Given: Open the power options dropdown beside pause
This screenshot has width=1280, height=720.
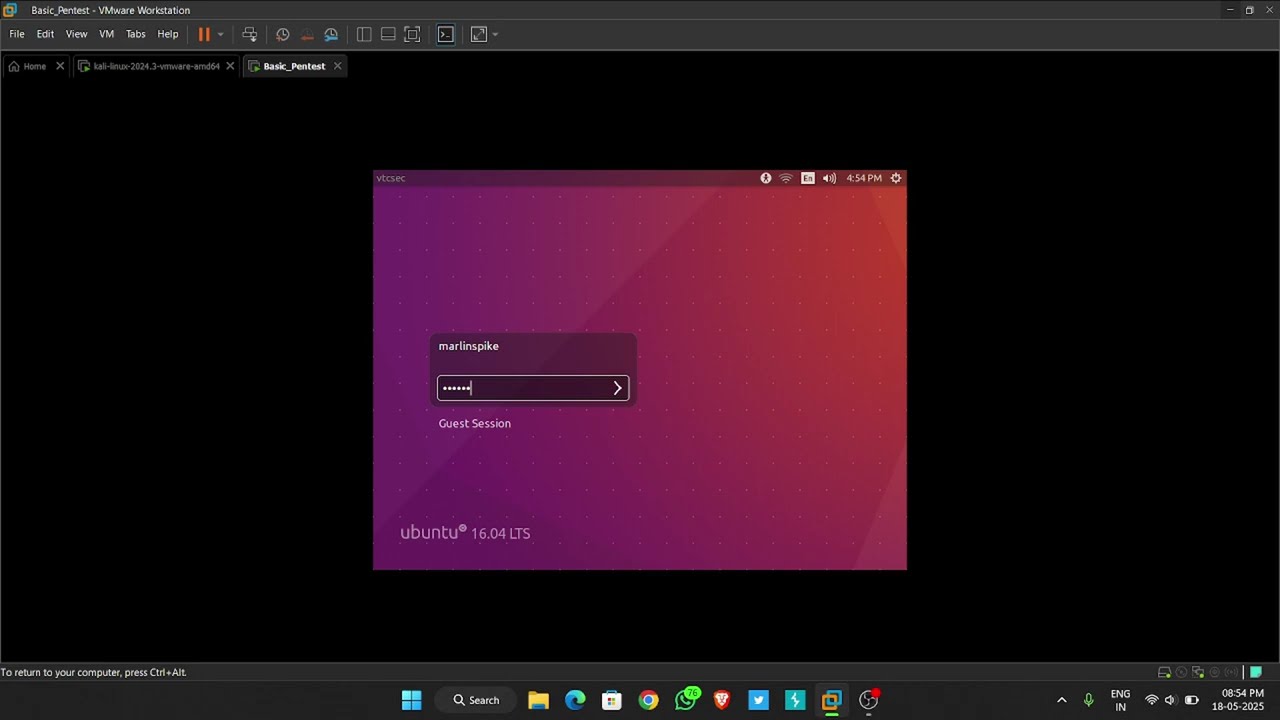Looking at the screenshot, I should (x=221, y=34).
